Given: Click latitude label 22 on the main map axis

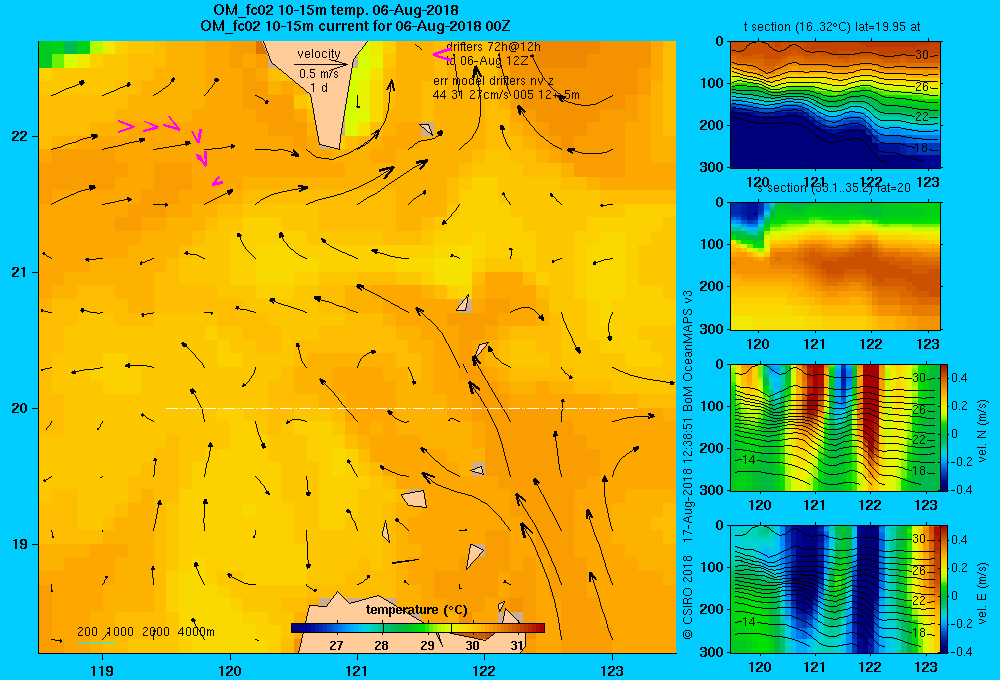Looking at the screenshot, I should (20, 137).
